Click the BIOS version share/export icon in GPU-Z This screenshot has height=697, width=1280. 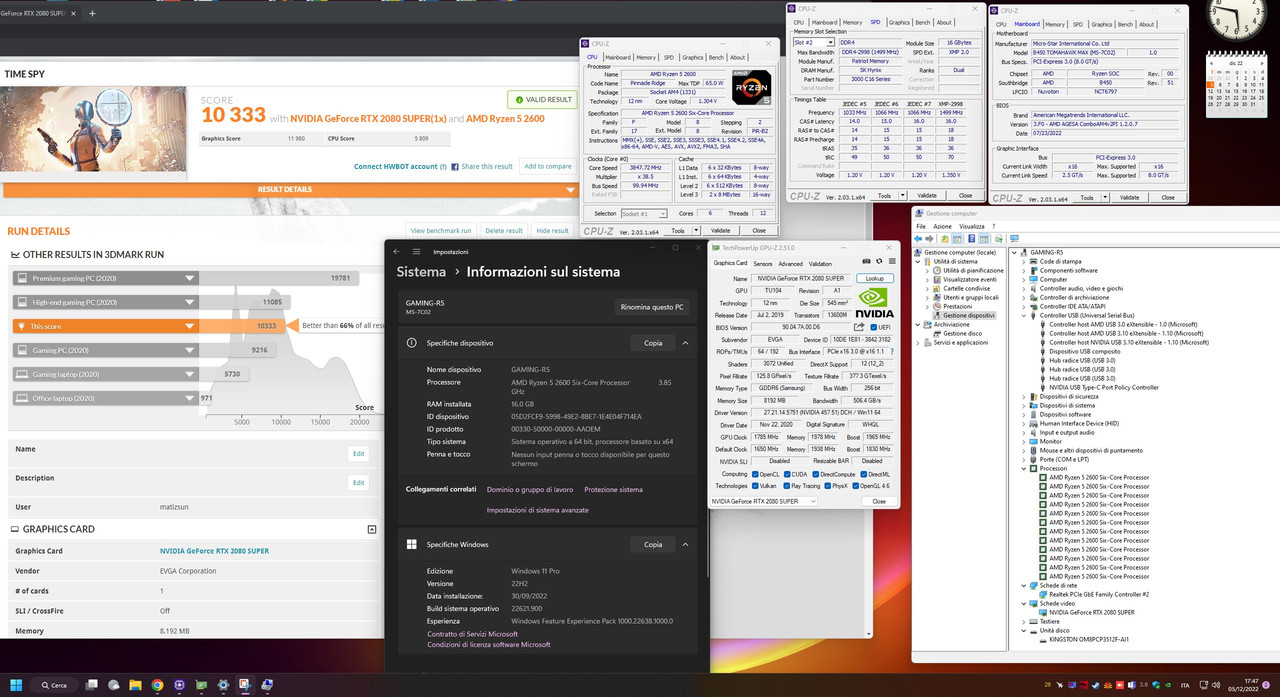(858, 327)
